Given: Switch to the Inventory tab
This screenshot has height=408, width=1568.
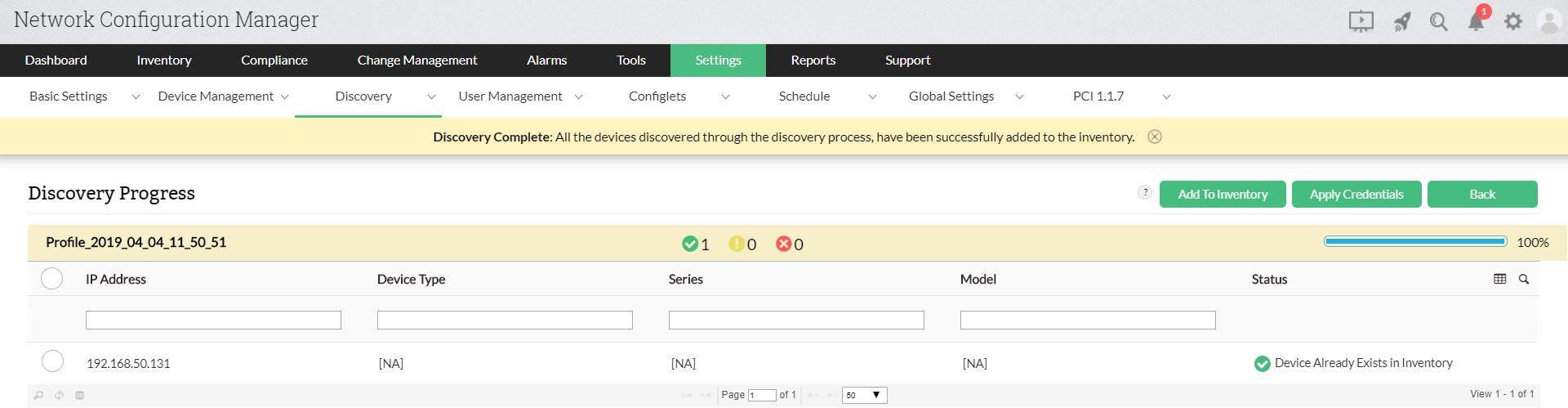Looking at the screenshot, I should pos(164,61).
